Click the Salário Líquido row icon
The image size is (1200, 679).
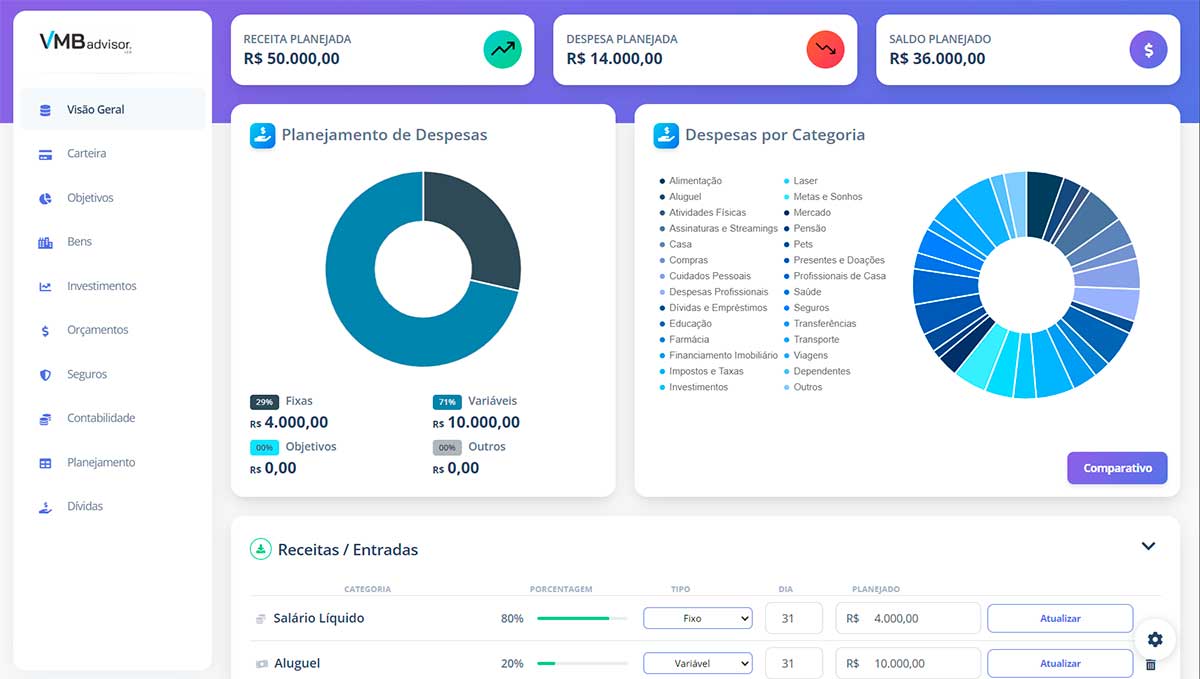[x=261, y=619]
